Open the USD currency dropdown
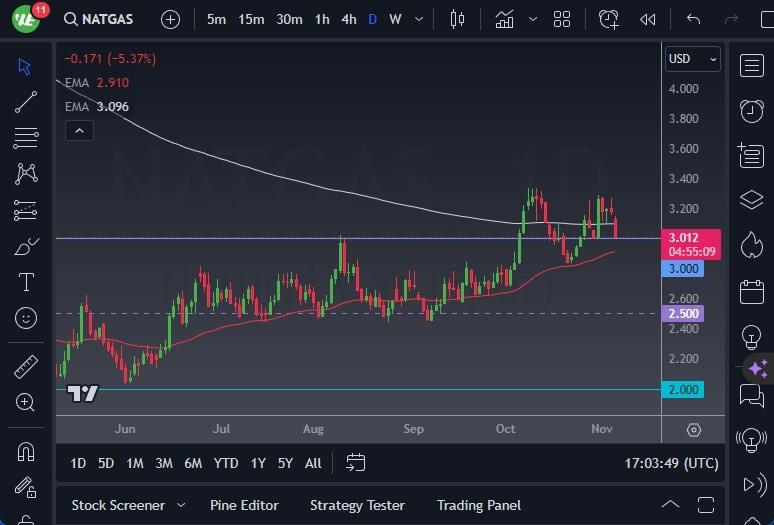 point(692,59)
